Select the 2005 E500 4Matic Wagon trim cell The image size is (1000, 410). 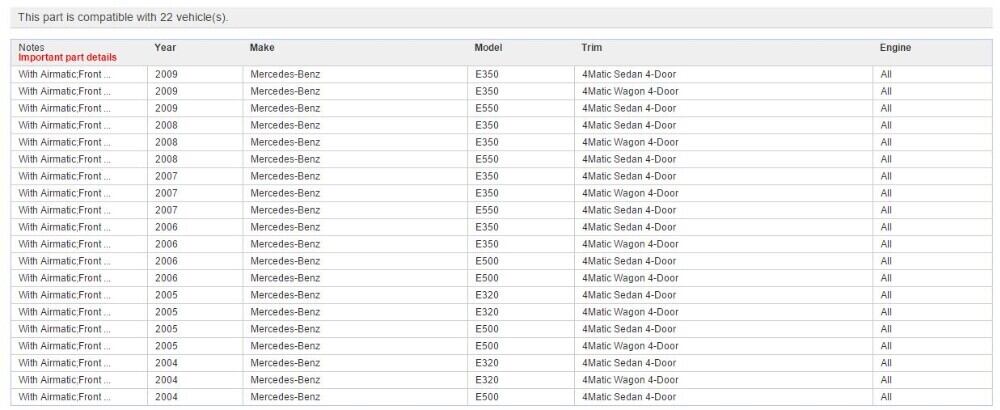pos(630,346)
